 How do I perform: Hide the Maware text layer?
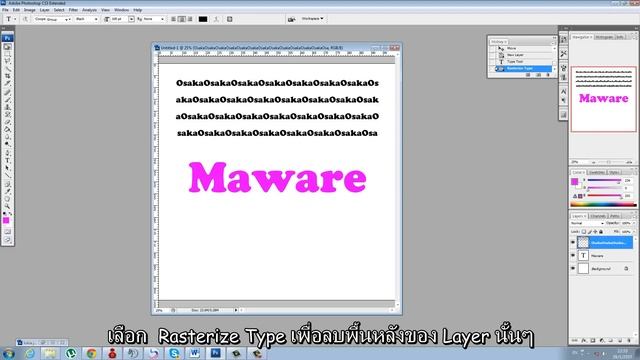click(x=573, y=256)
